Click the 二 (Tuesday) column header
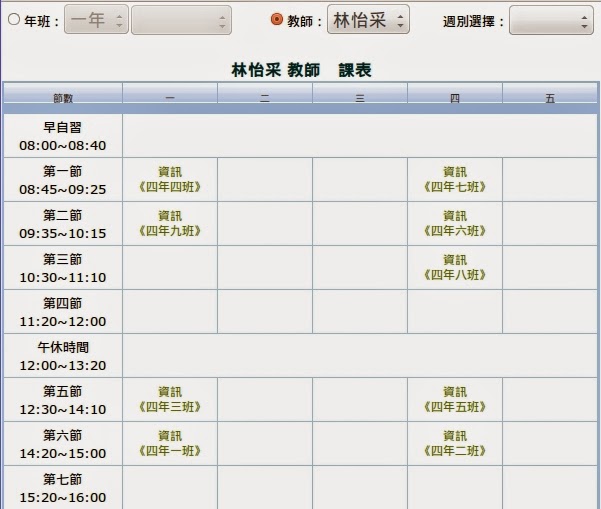The width and height of the screenshot is (601, 509). (265, 94)
